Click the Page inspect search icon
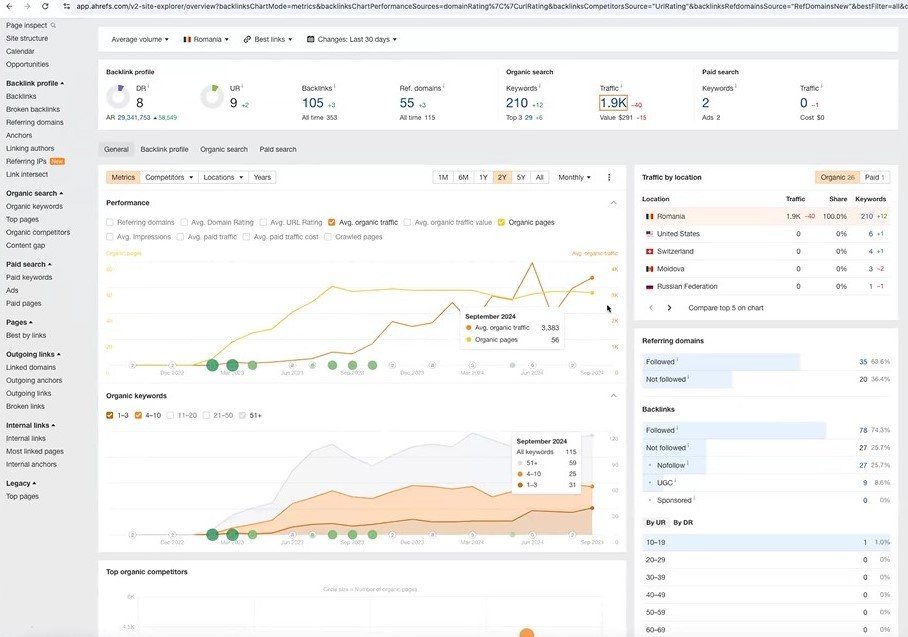This screenshot has height=637, width=908. point(54,25)
